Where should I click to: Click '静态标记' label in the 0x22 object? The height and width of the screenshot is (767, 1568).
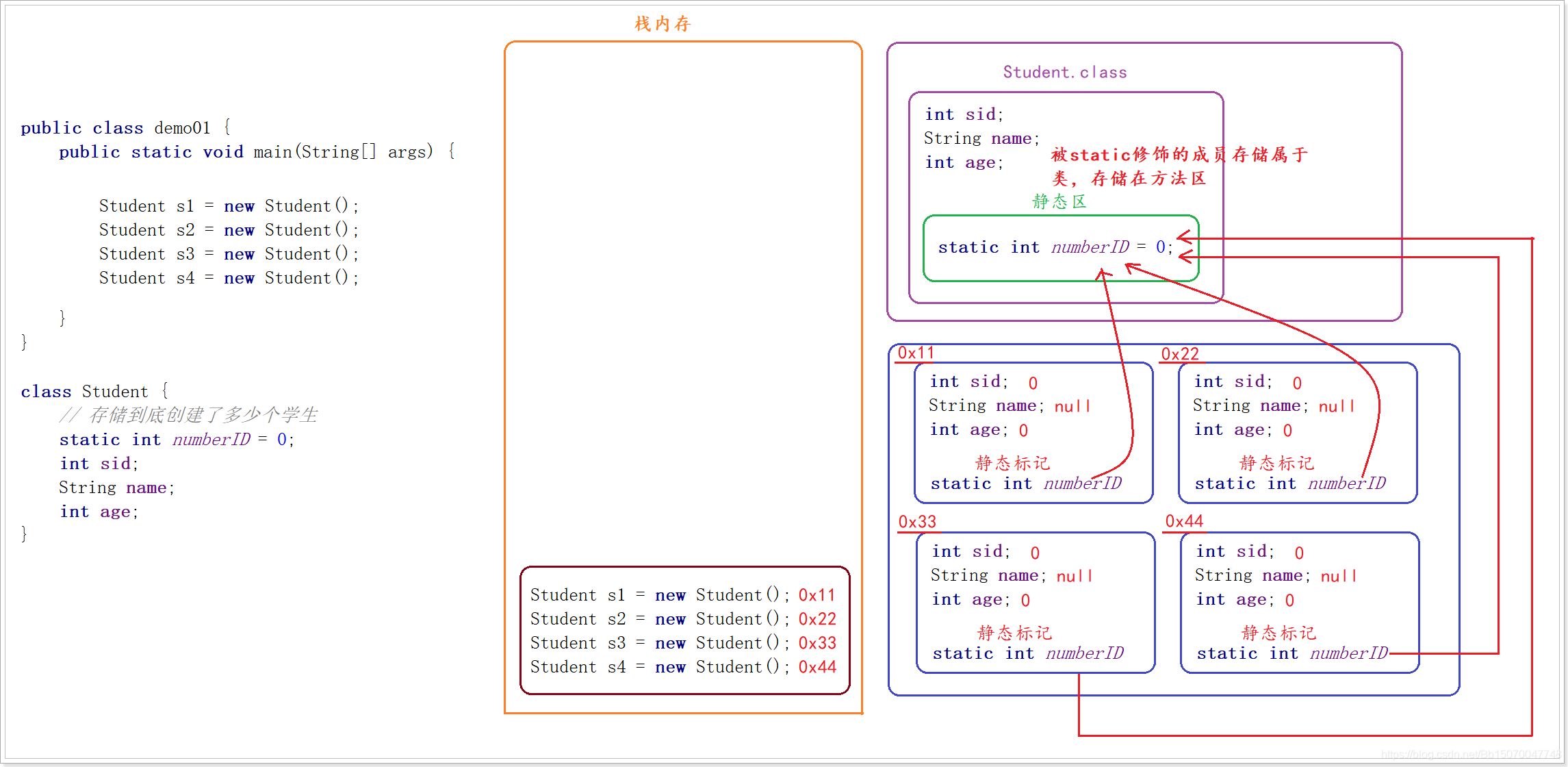[1276, 463]
